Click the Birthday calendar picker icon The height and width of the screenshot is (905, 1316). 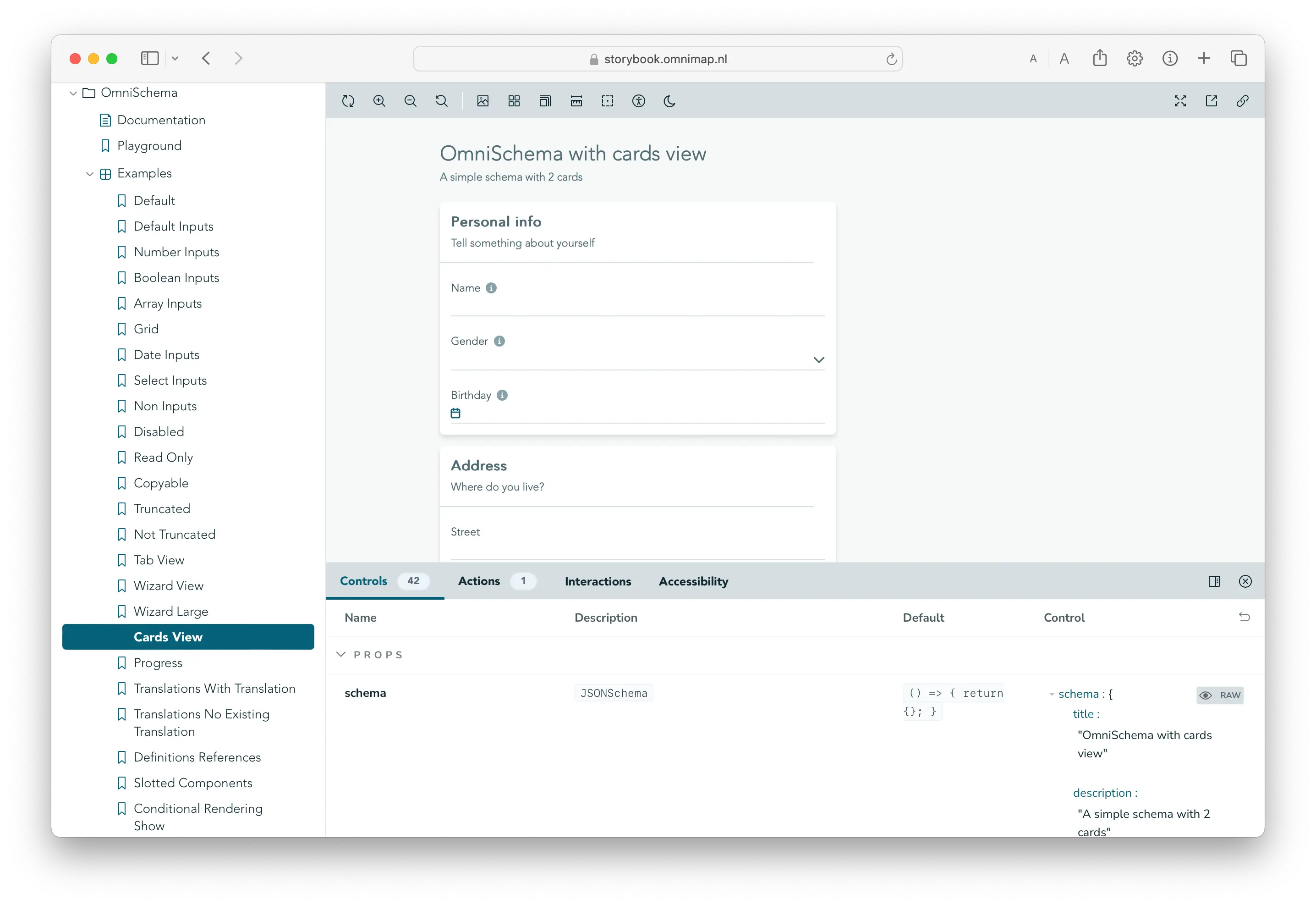click(455, 414)
